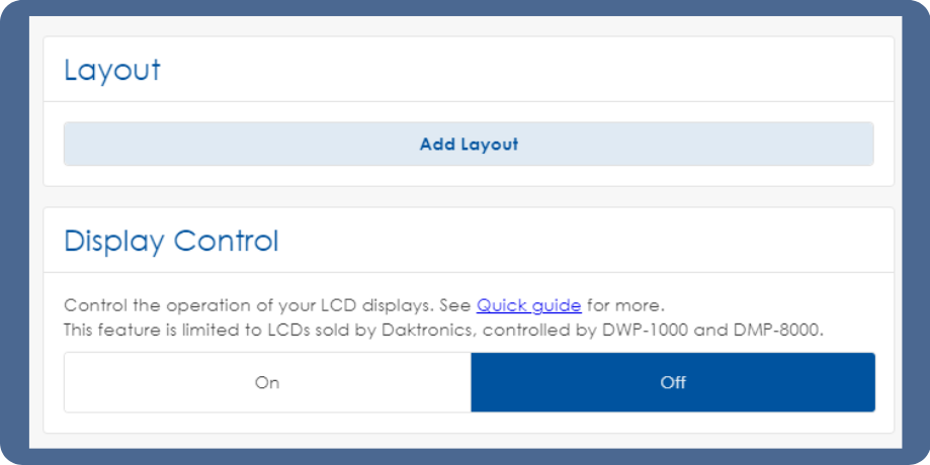Image resolution: width=930 pixels, height=465 pixels.
Task: Click the DWP-1000 model text
Action: 640,330
